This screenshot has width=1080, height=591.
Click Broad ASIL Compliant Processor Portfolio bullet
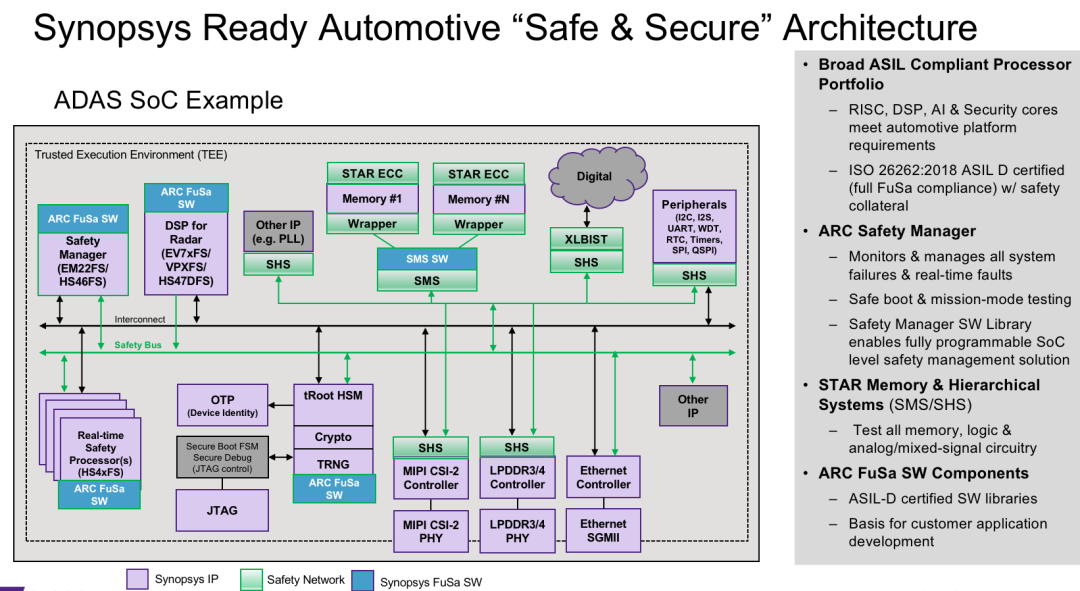(x=944, y=74)
